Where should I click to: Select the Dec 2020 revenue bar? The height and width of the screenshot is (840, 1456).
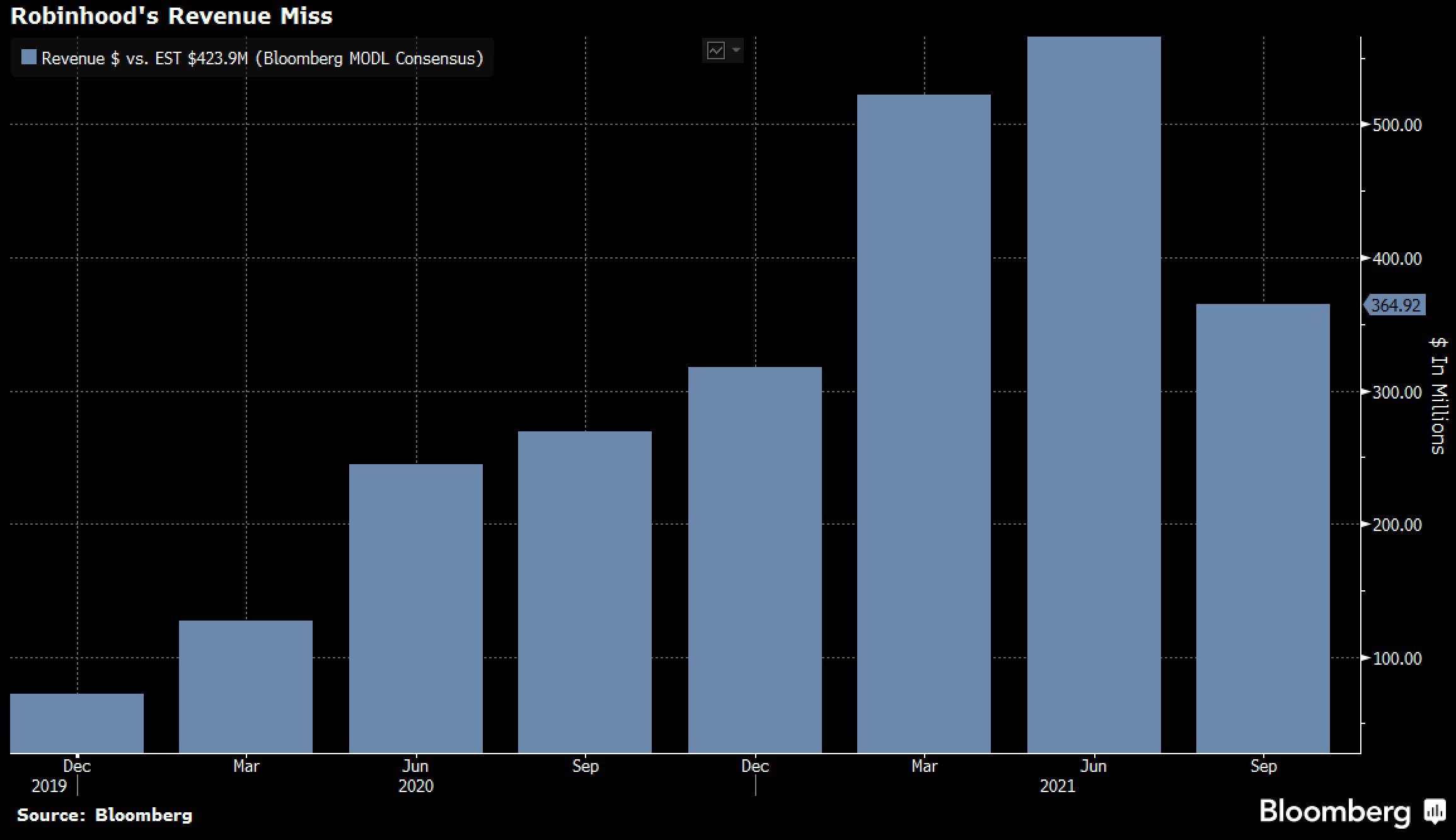pos(755,560)
